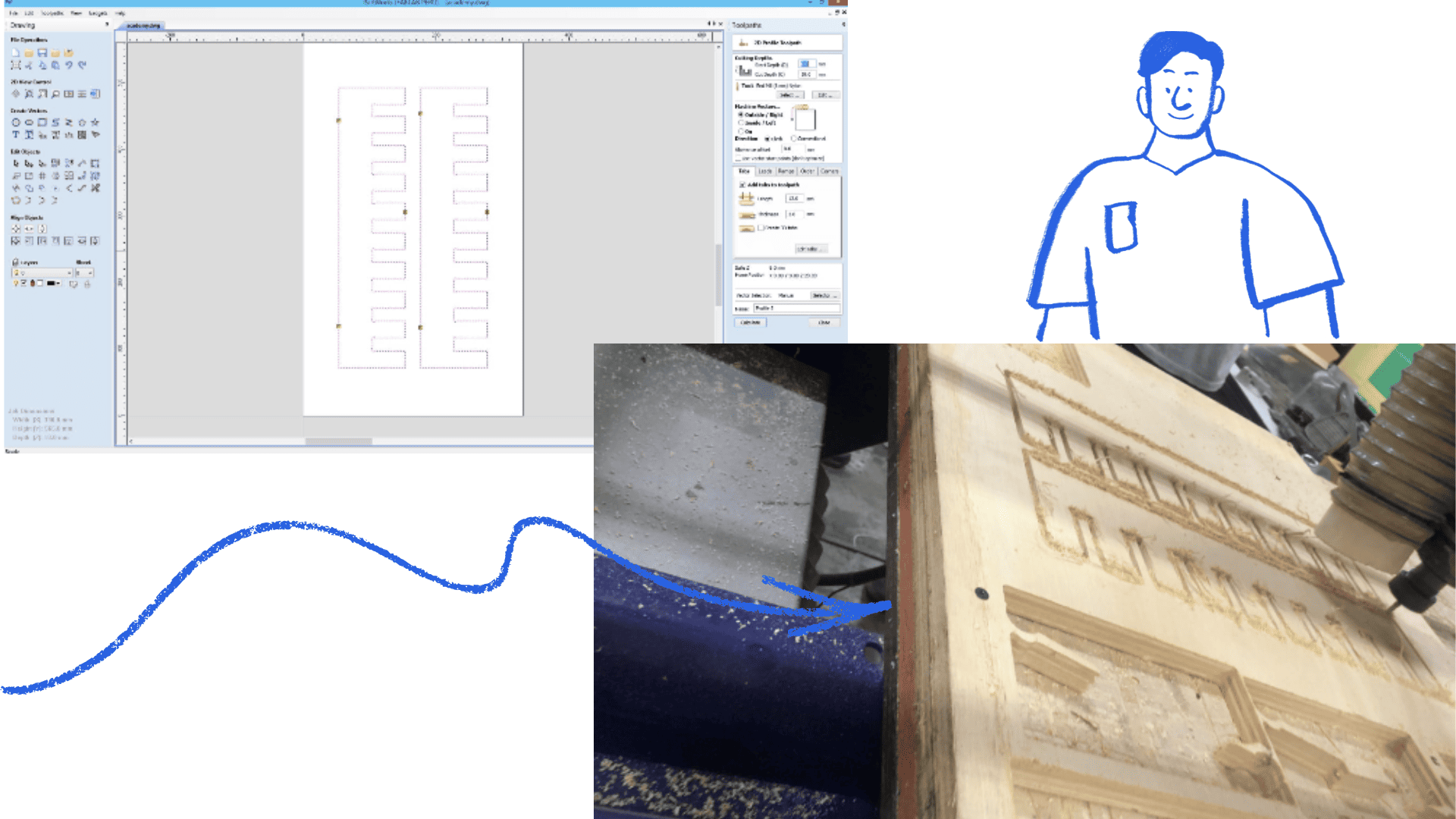This screenshot has height=819, width=1456.
Task: Open the Toolpaths menu
Action: tap(52, 13)
